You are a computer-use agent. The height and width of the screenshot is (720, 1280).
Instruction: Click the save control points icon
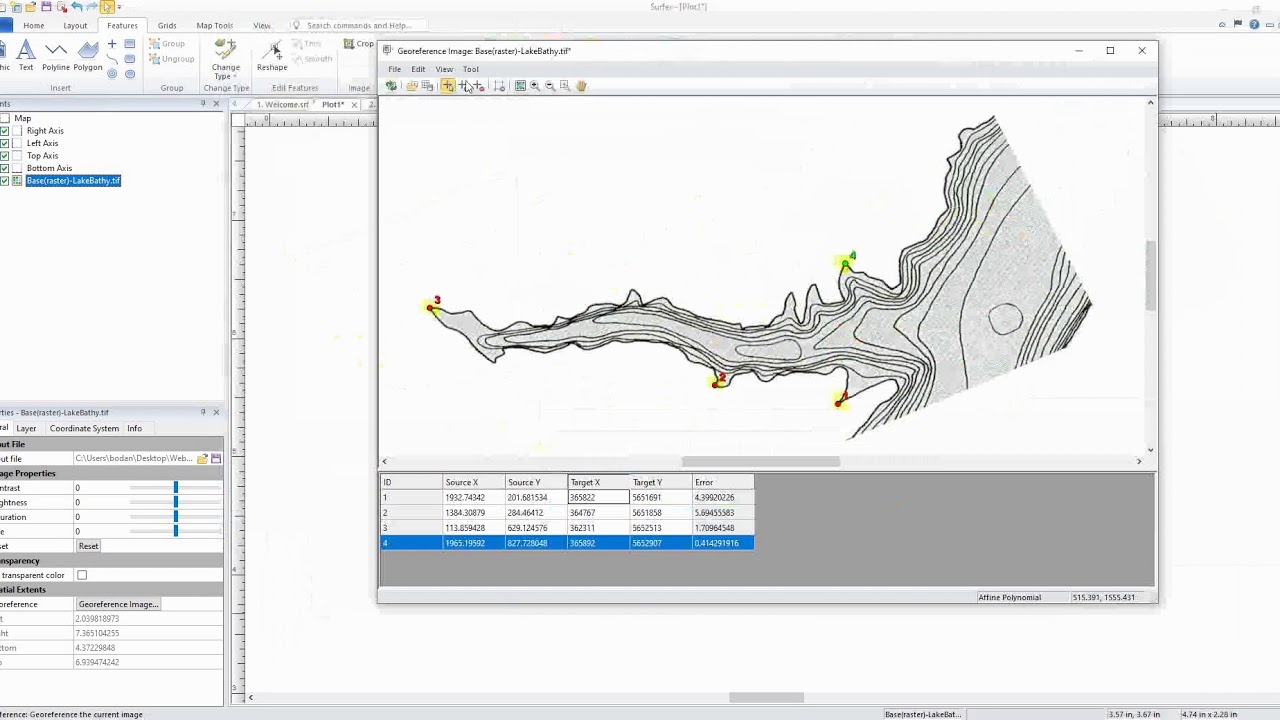[427, 86]
